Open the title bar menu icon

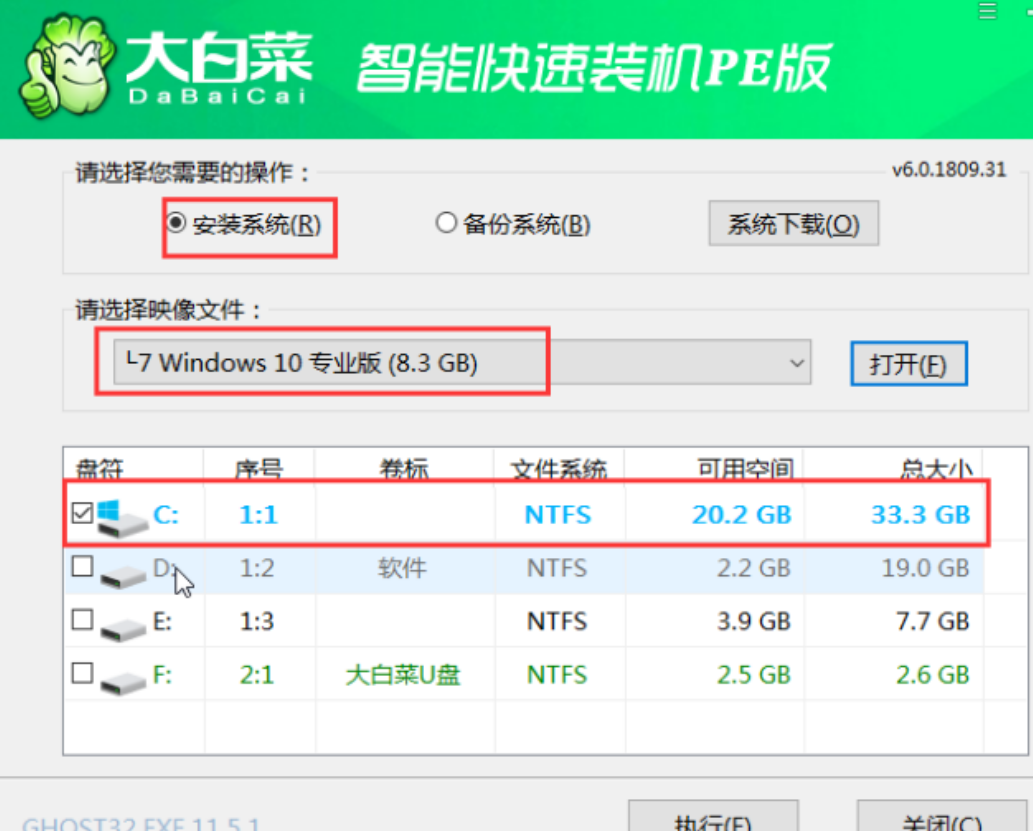tap(987, 10)
